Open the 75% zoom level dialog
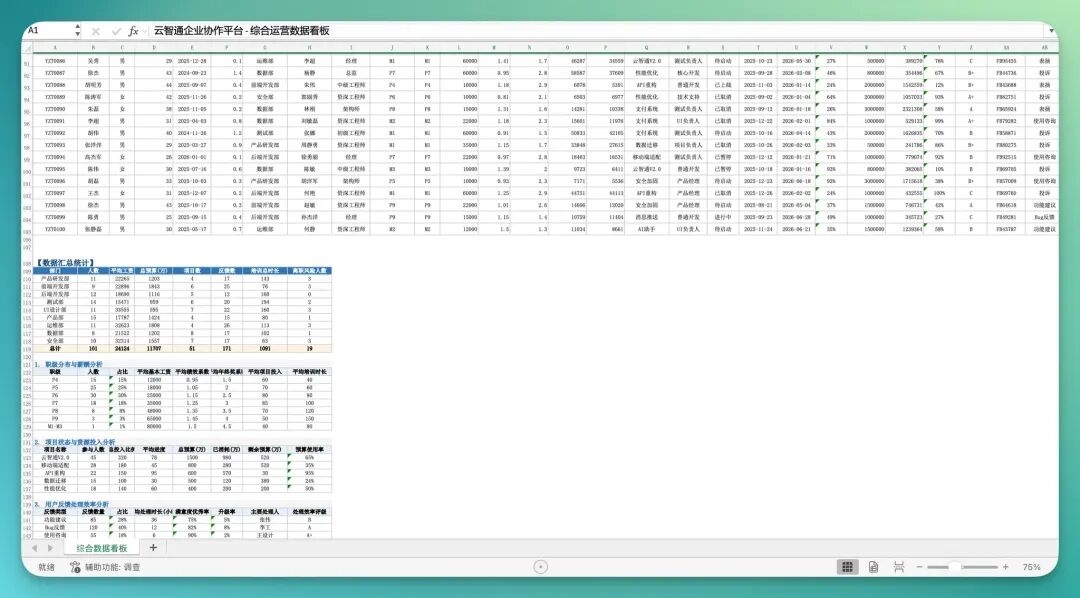The height and width of the screenshot is (598, 1080). click(x=1031, y=567)
